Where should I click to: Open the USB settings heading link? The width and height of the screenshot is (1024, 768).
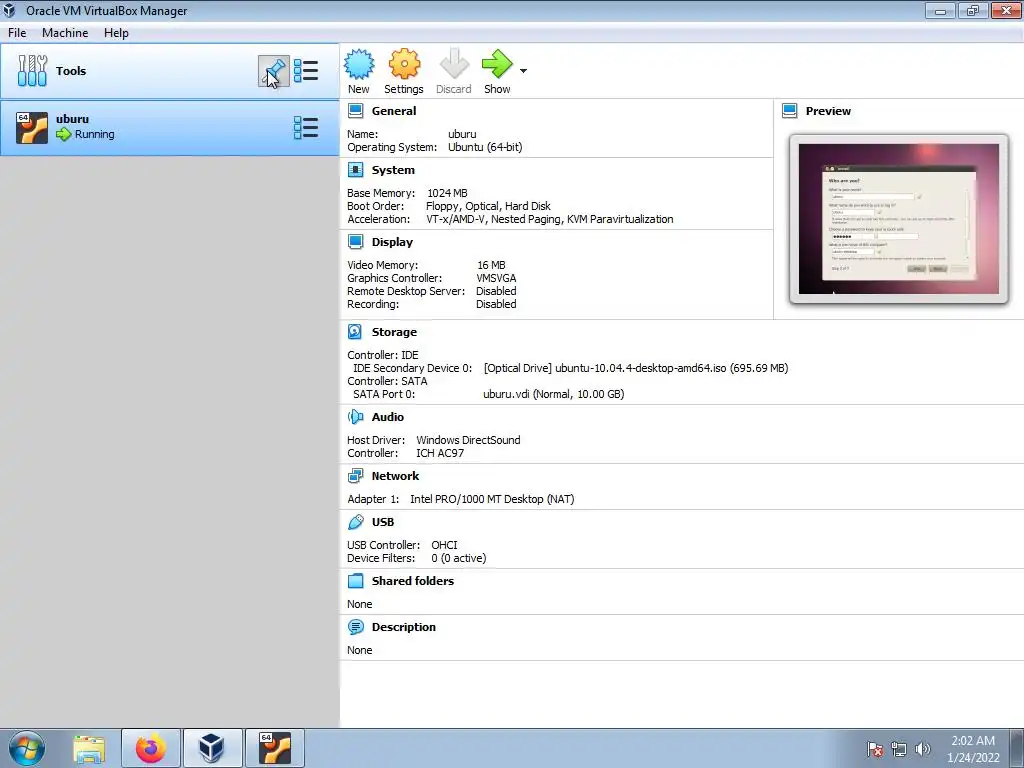383,522
